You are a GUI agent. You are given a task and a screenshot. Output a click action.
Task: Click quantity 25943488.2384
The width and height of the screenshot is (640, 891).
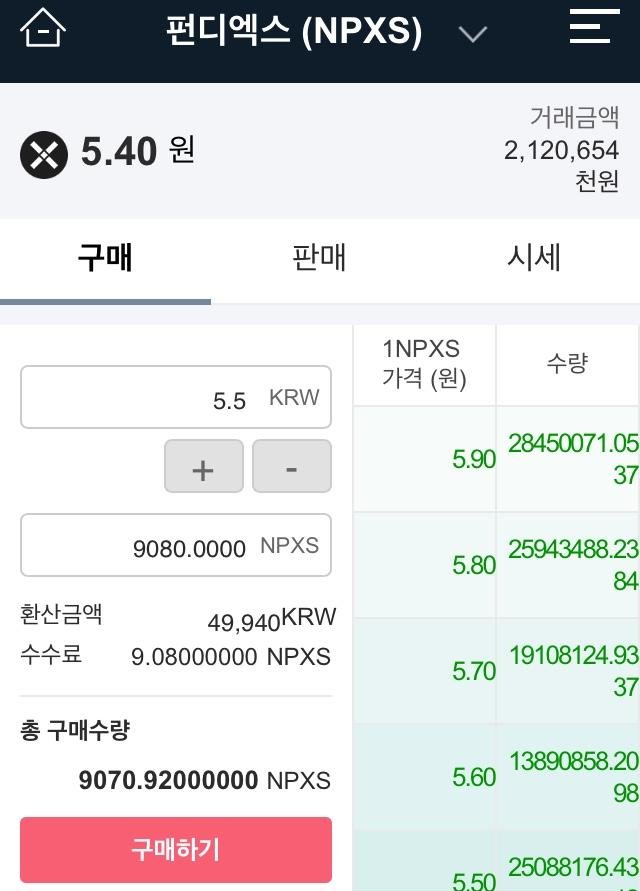pos(573,565)
